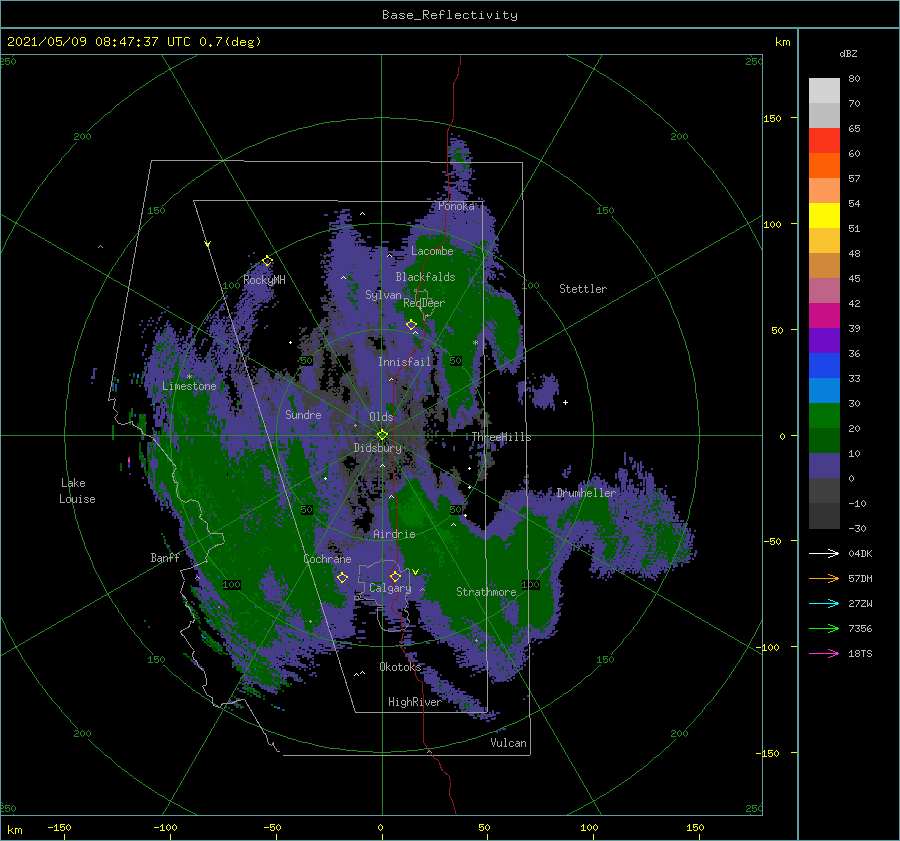Click the Olds label

[381, 417]
